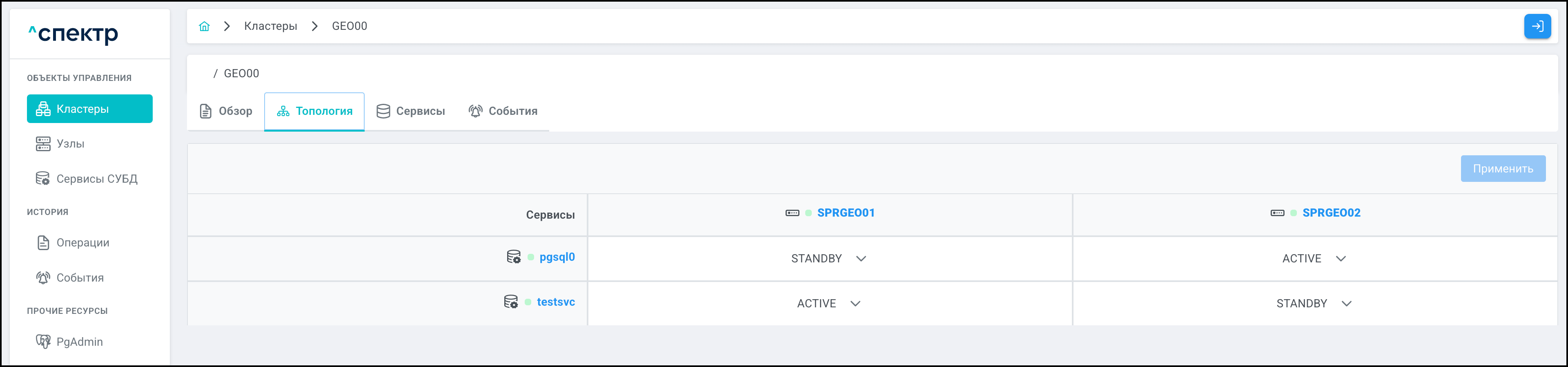The image size is (1568, 367).
Task: Open the События tab
Action: point(503,111)
